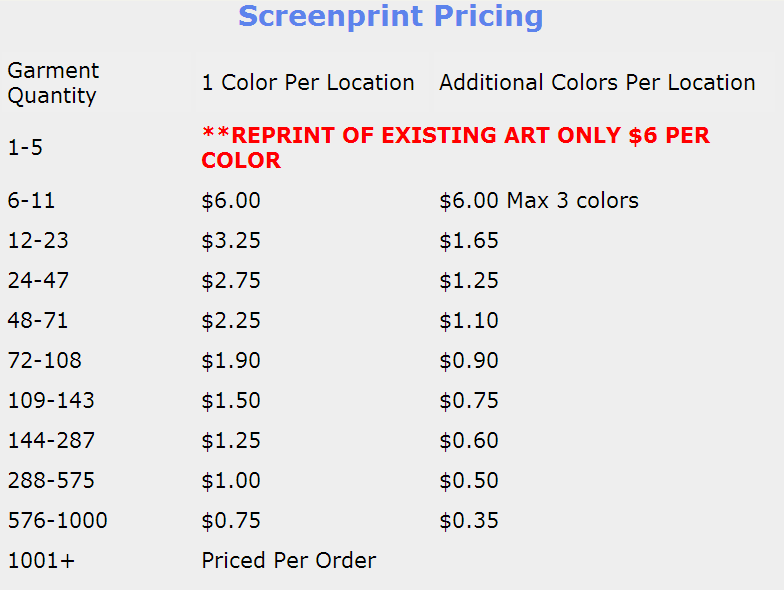Click the Garment Quantity column header
The image size is (784, 590).
coord(53,83)
